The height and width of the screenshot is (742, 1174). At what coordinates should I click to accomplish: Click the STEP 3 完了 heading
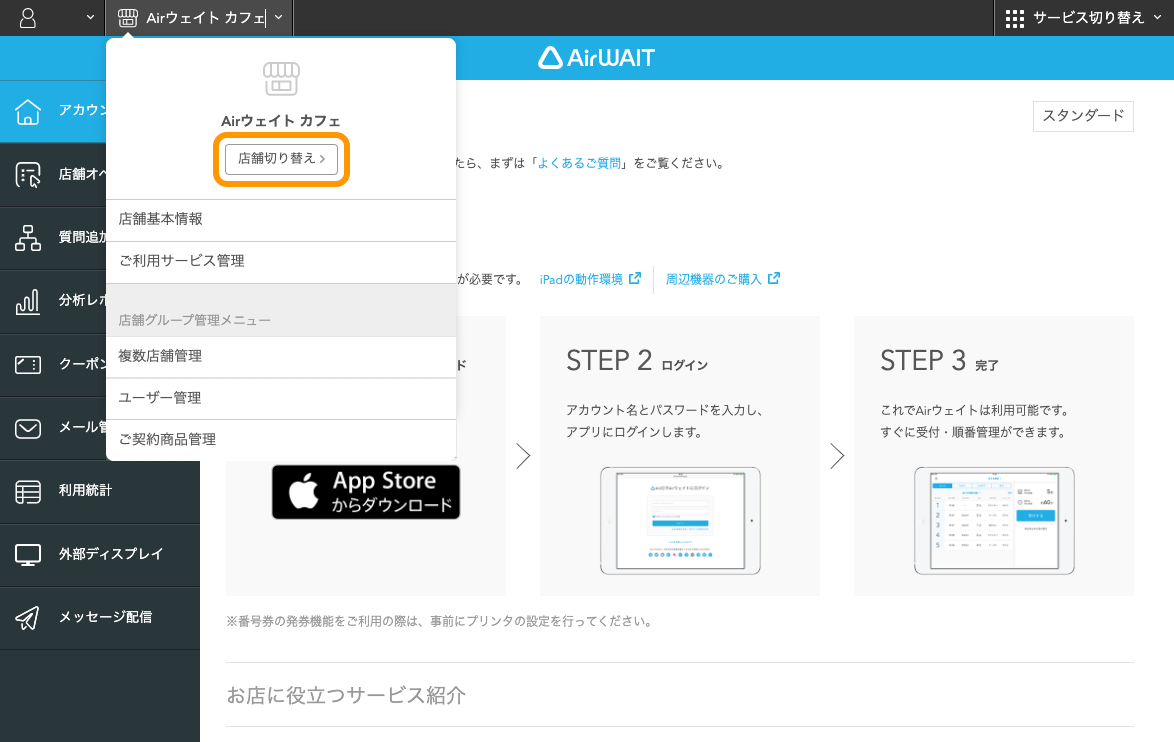point(940,361)
